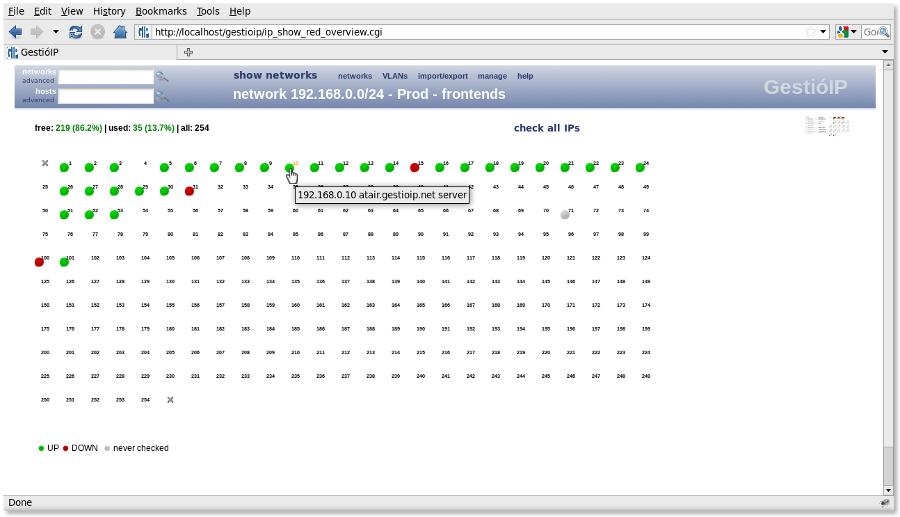Open the search engine selector dropdown
The height and width of the screenshot is (517, 900).
[x=847, y=32]
